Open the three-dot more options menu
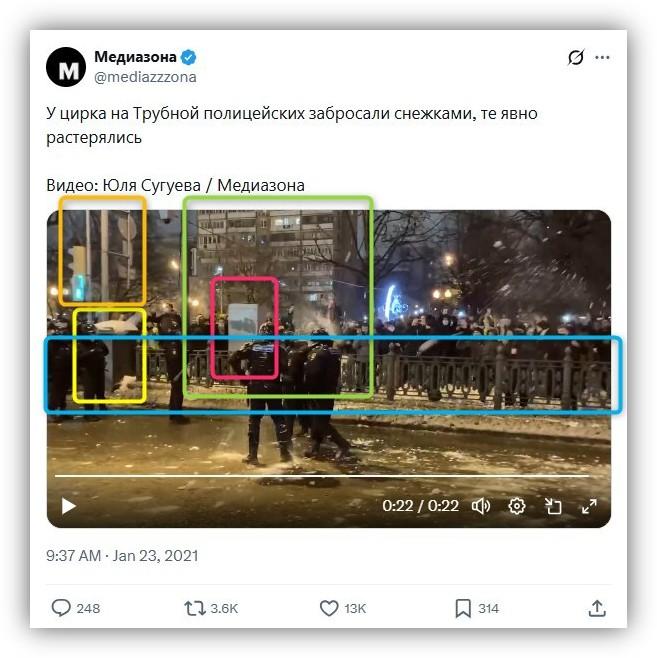Image resolution: width=657 pixels, height=658 pixels. 602,57
